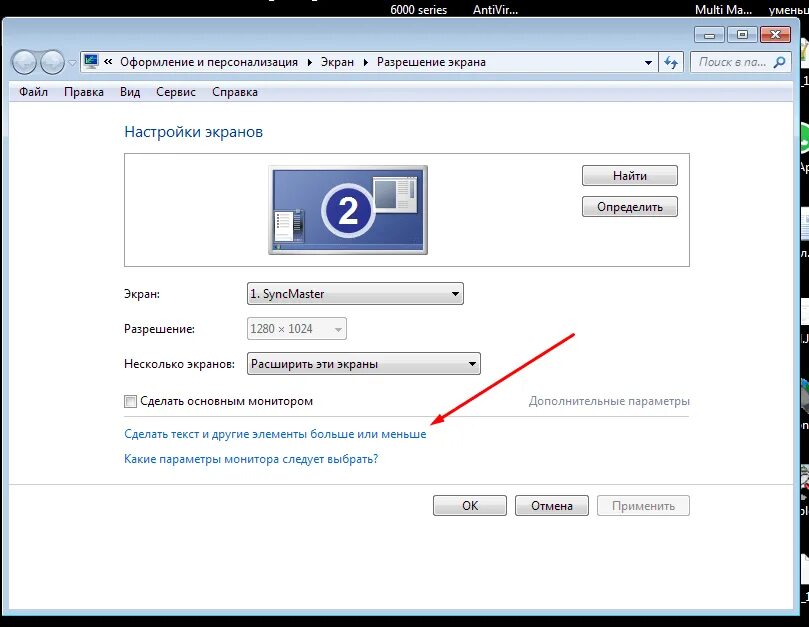809x627 pixels.
Task: Open the Файл menu
Action: coord(33,91)
